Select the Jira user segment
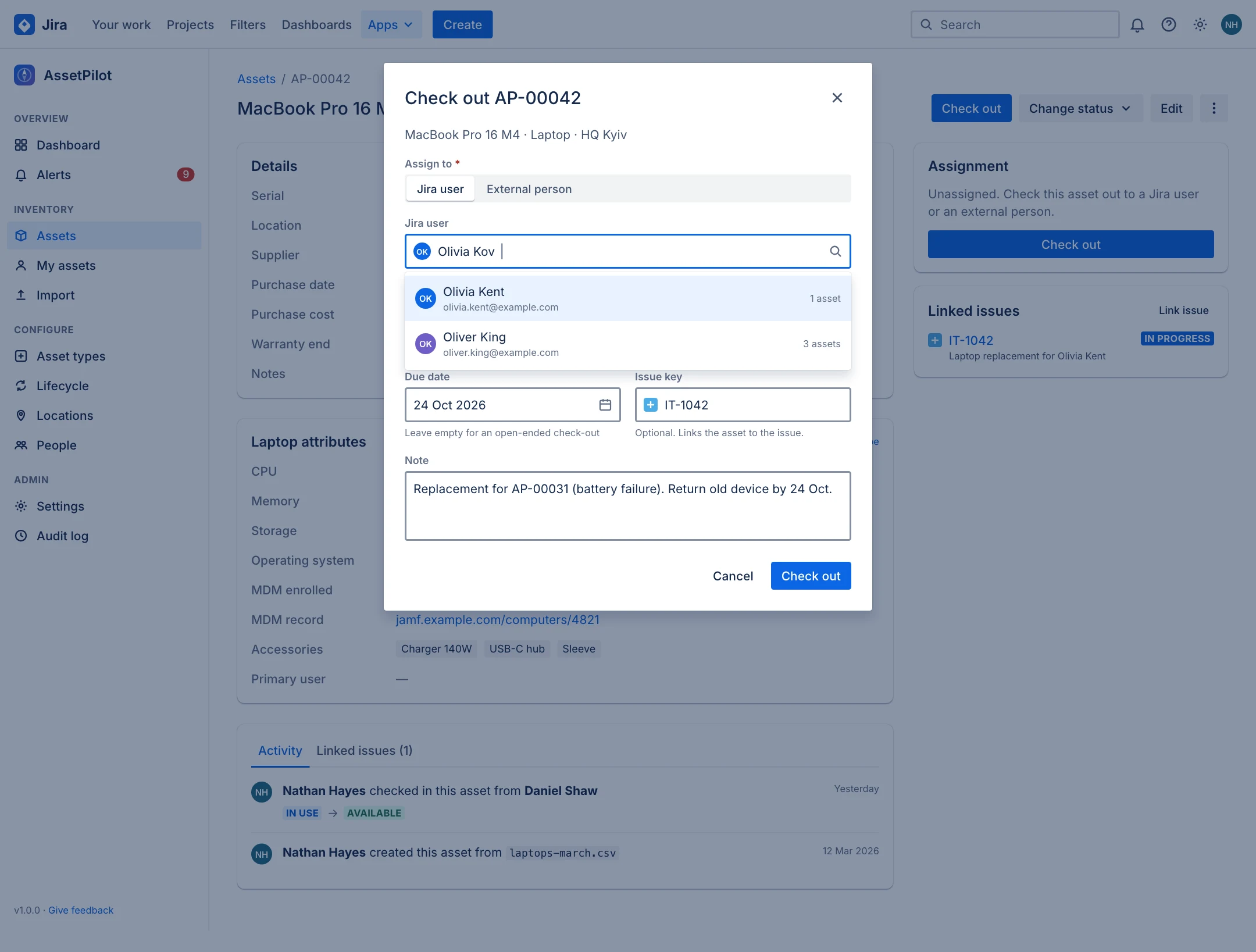This screenshot has height=952, width=1256. click(x=440, y=189)
